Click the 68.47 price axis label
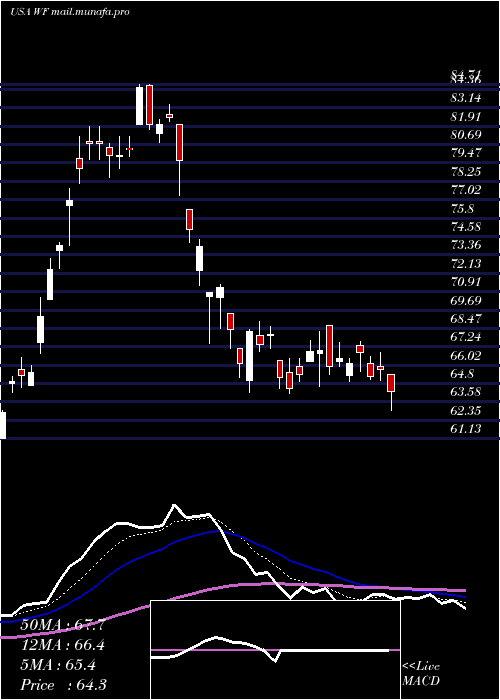The width and height of the screenshot is (500, 700). [x=466, y=319]
